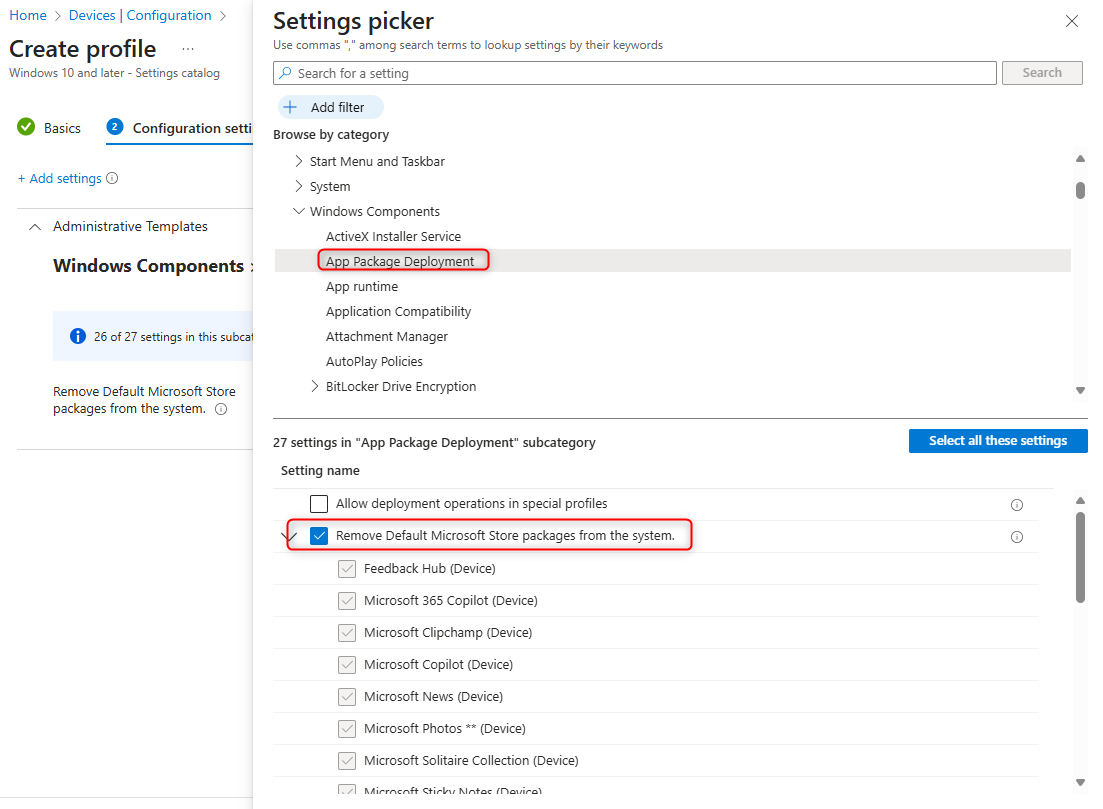Click info icon next to Add settings
The width and height of the screenshot is (1103, 809).
tap(112, 178)
